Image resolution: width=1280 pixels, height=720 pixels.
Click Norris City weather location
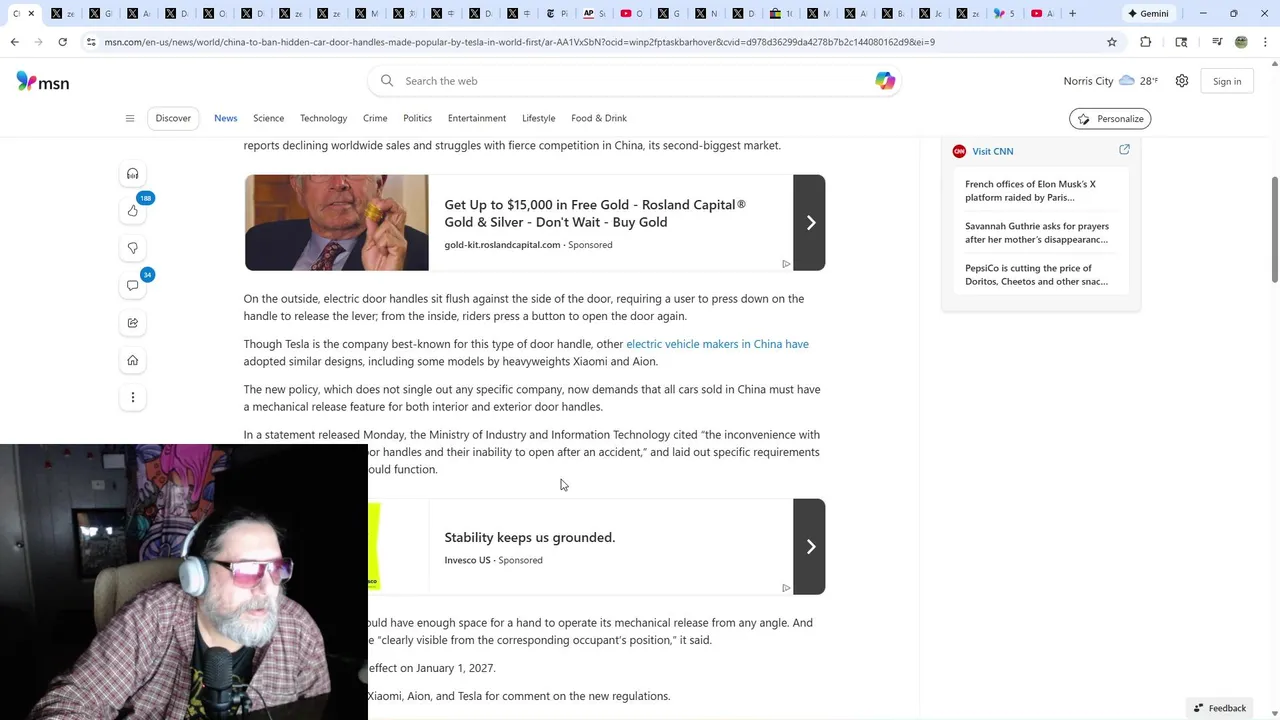(x=1088, y=81)
